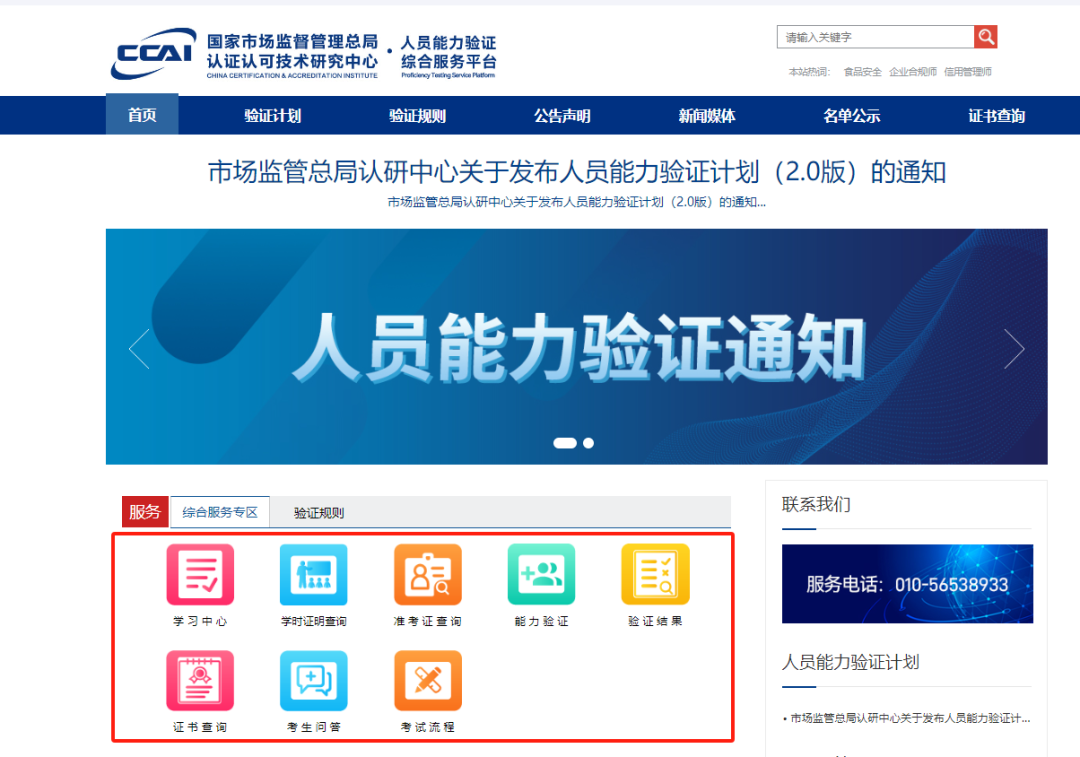Open 准考证查询 from the service panel
Image resolution: width=1080 pixels, height=757 pixels.
coord(427,574)
